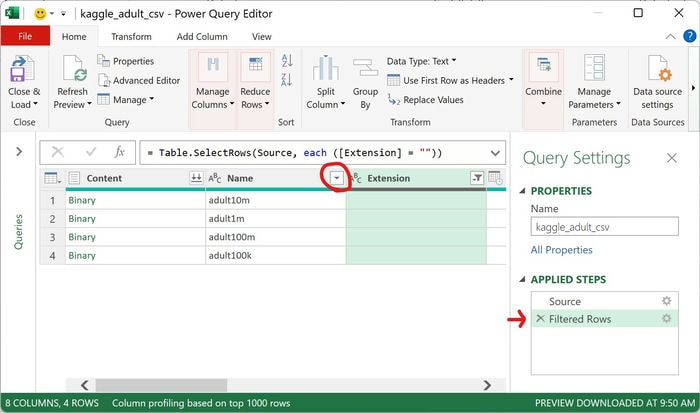Click the horizontal scrollbar thumb
The image size is (700, 413).
(161, 385)
